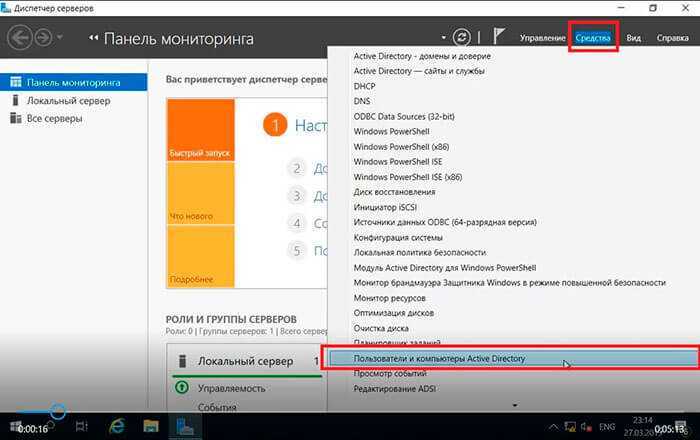Choose DNS from tools menu
700x440 pixels.
[362, 101]
